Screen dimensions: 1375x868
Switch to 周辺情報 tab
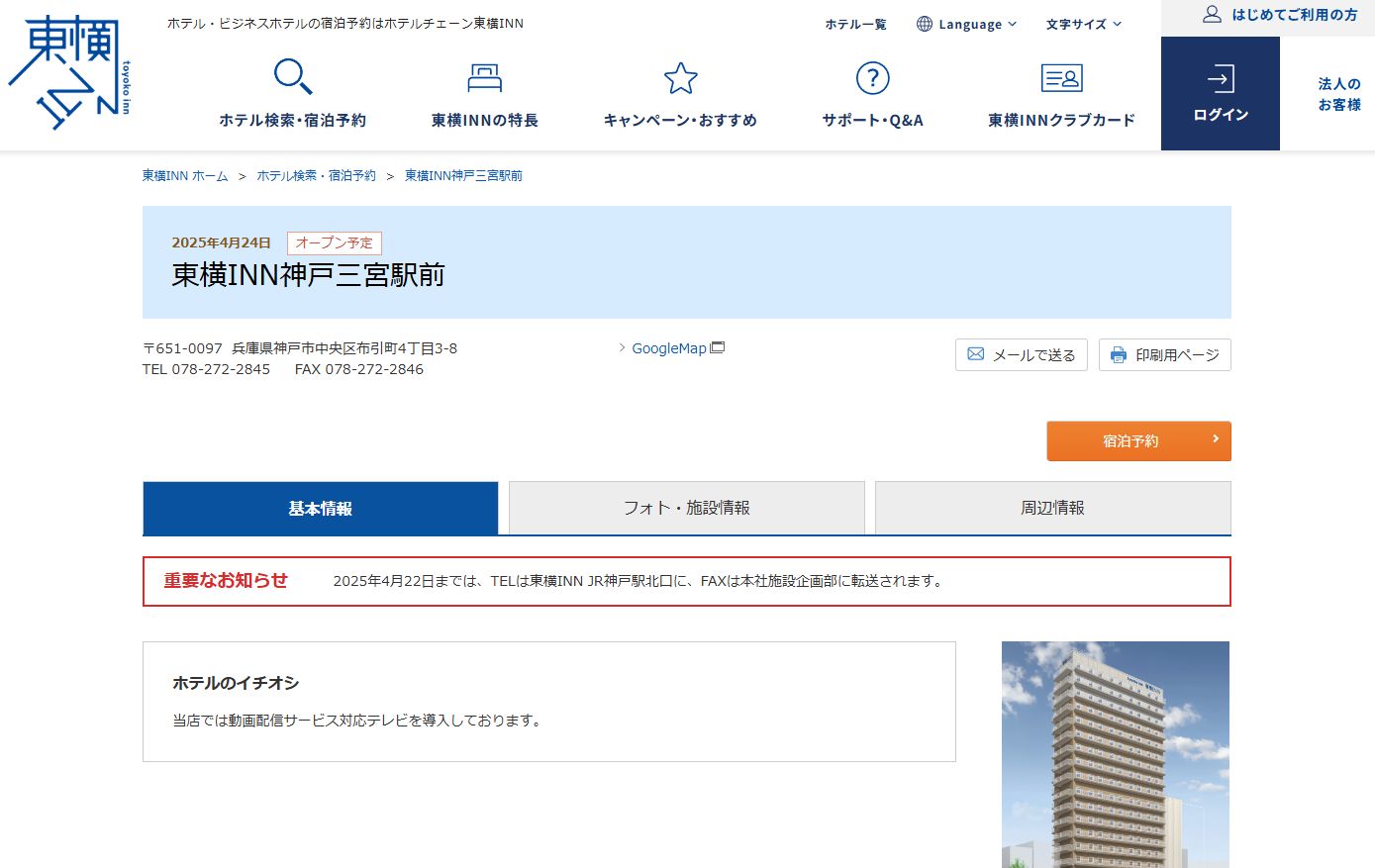1053,508
